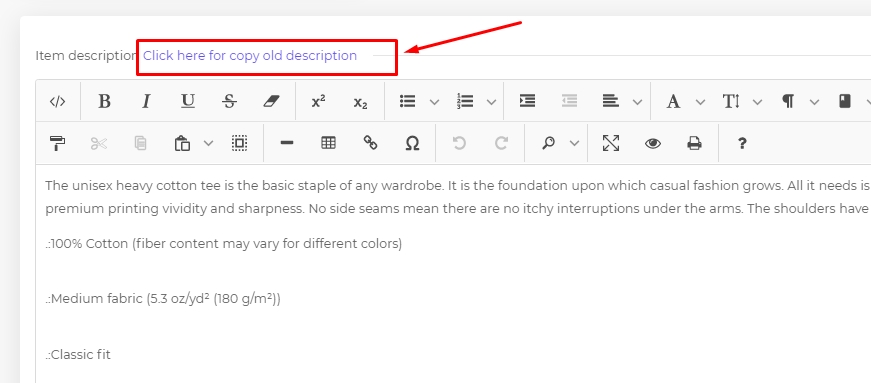Viewport: 871px width, 383px height.
Task: Insert a table
Action: [x=328, y=143]
